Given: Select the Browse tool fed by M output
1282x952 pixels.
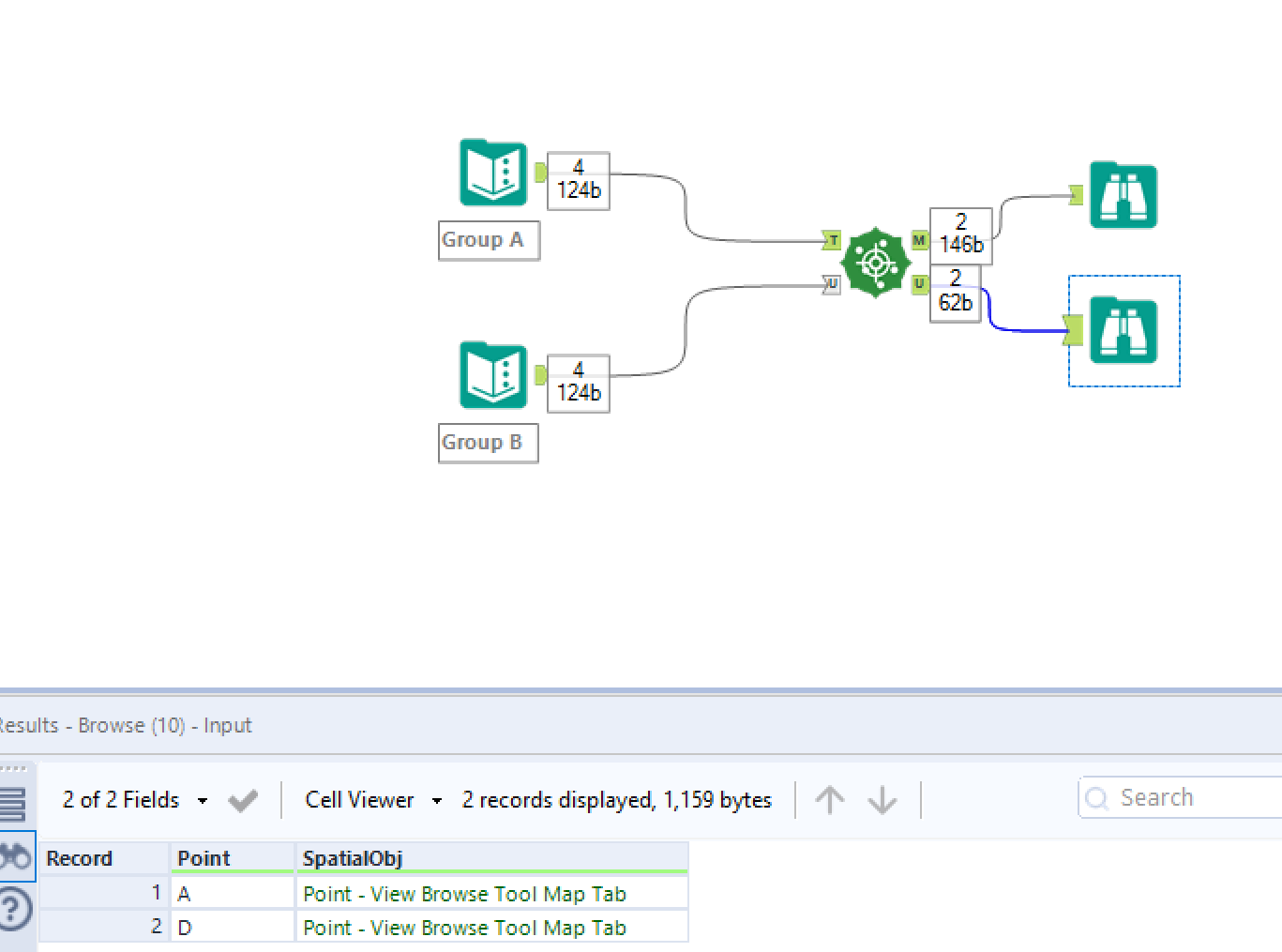Looking at the screenshot, I should coord(1124,195).
